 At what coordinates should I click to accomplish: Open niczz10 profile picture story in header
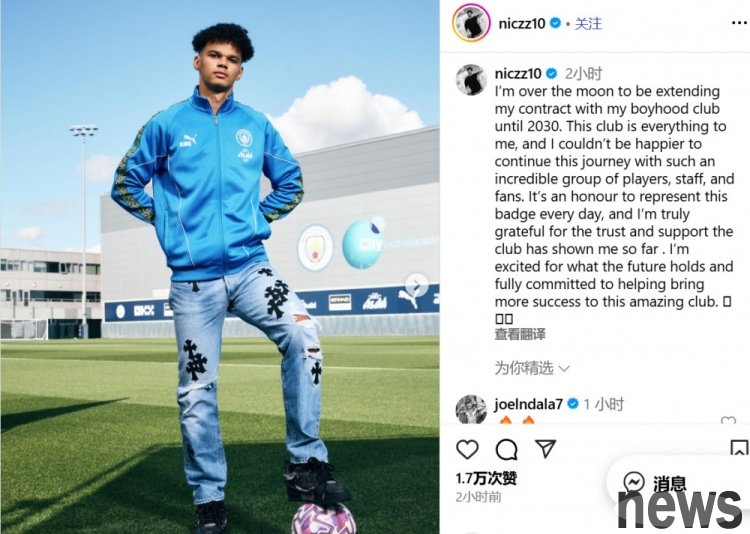tap(471, 22)
